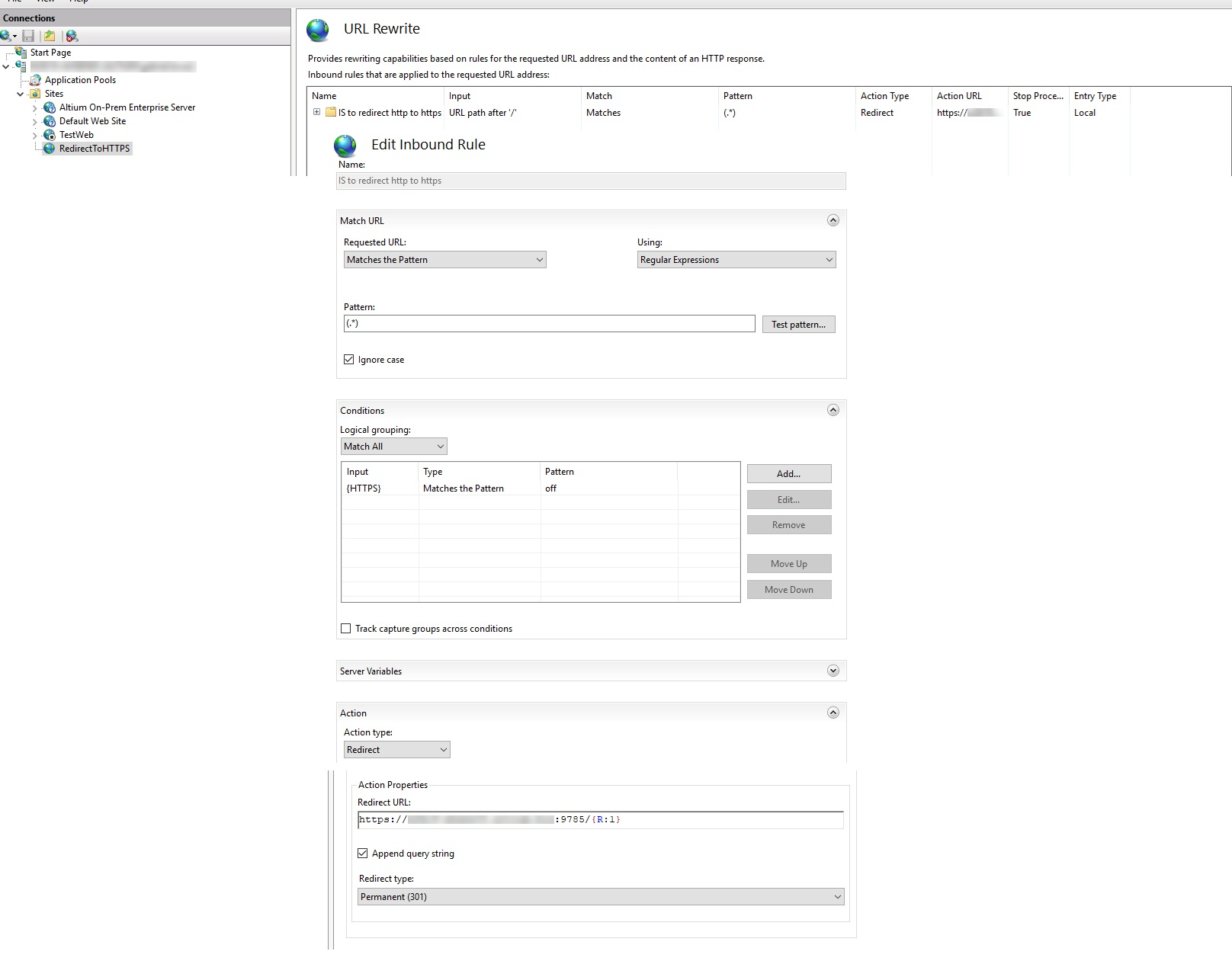Click the TestWeb stopped site icon
The image size is (1232, 961).
[x=50, y=135]
